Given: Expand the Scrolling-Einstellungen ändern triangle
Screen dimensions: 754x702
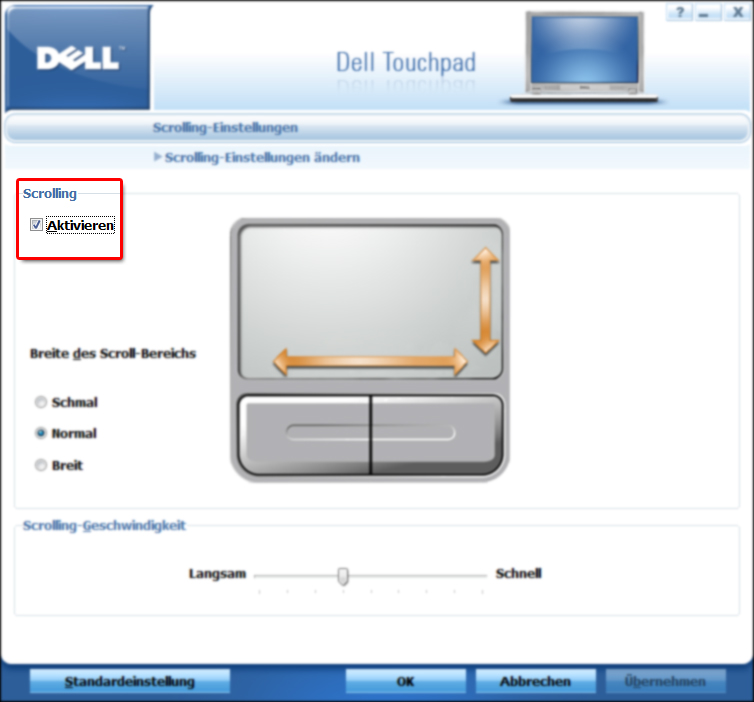Looking at the screenshot, I should [x=157, y=157].
